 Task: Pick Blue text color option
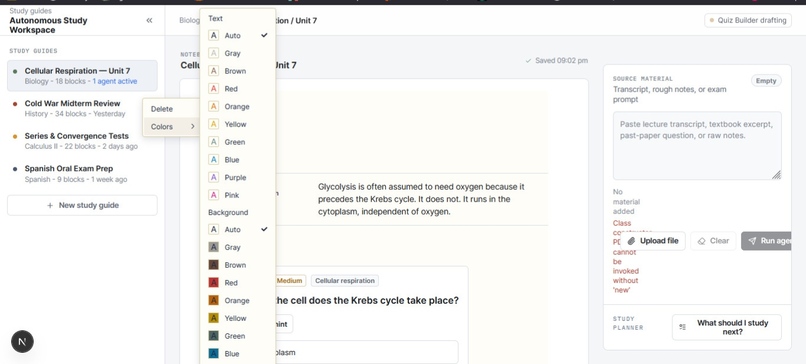237,159
